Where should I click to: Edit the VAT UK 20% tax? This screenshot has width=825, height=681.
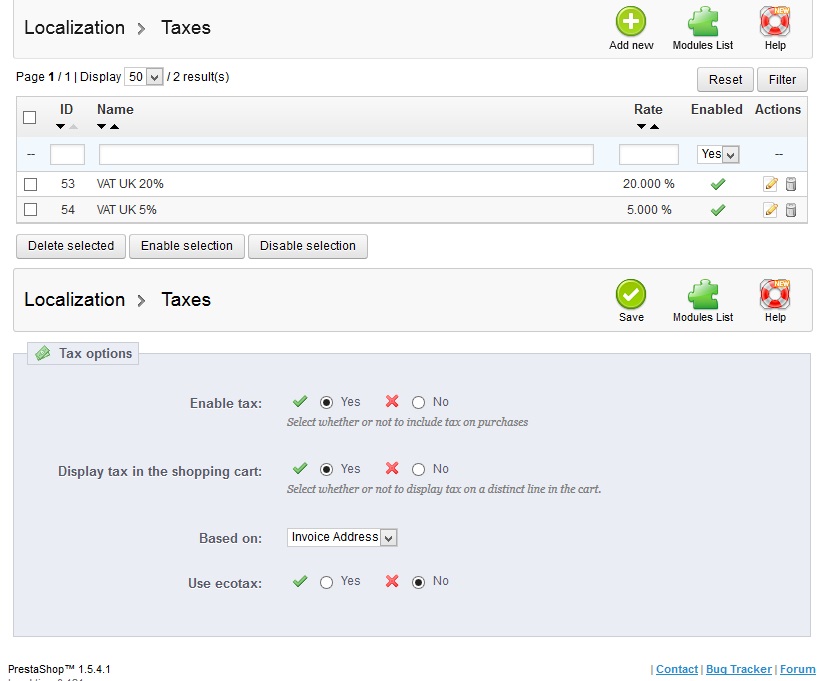click(x=770, y=184)
